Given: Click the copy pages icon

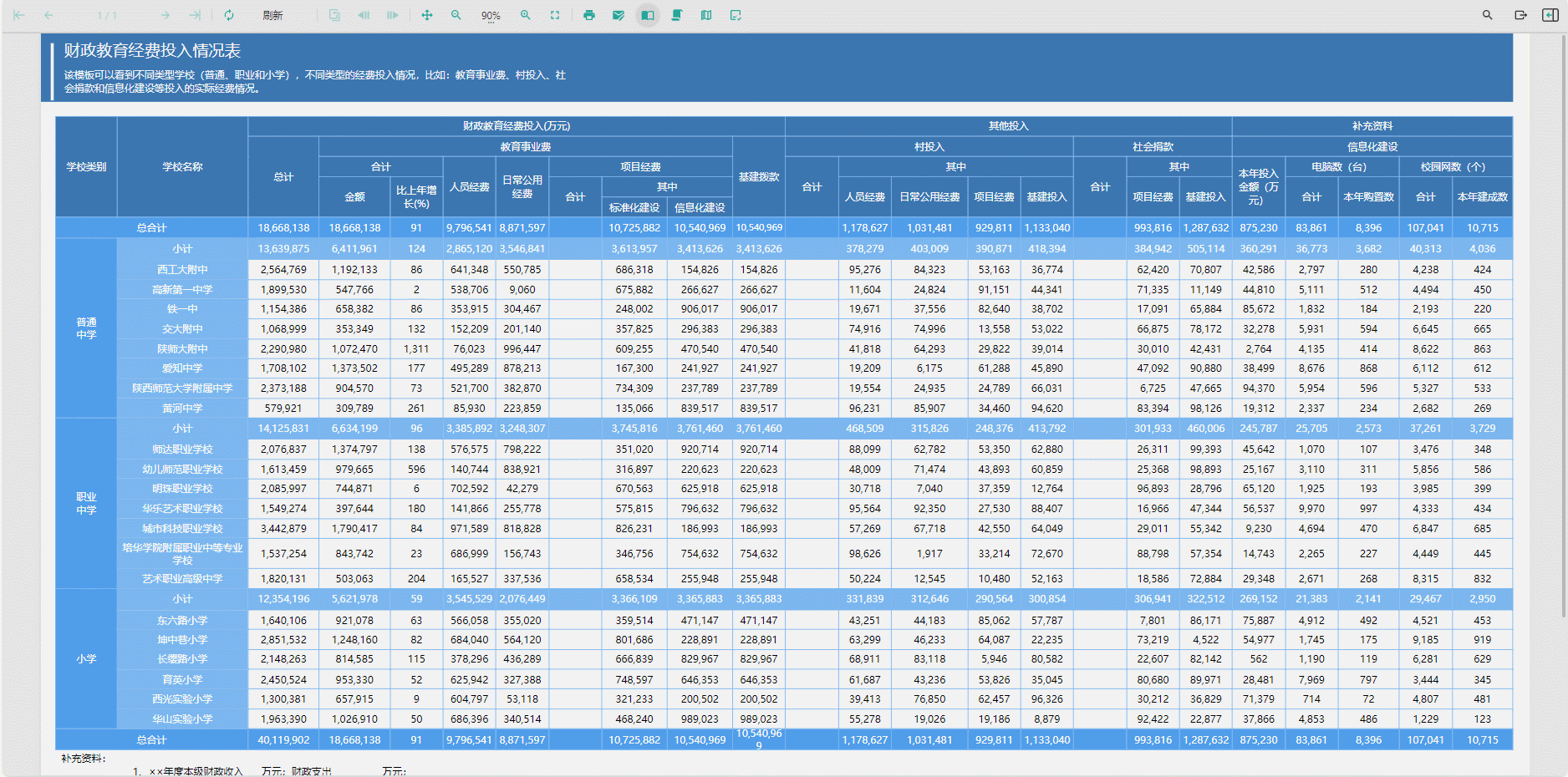Looking at the screenshot, I should tap(334, 15).
